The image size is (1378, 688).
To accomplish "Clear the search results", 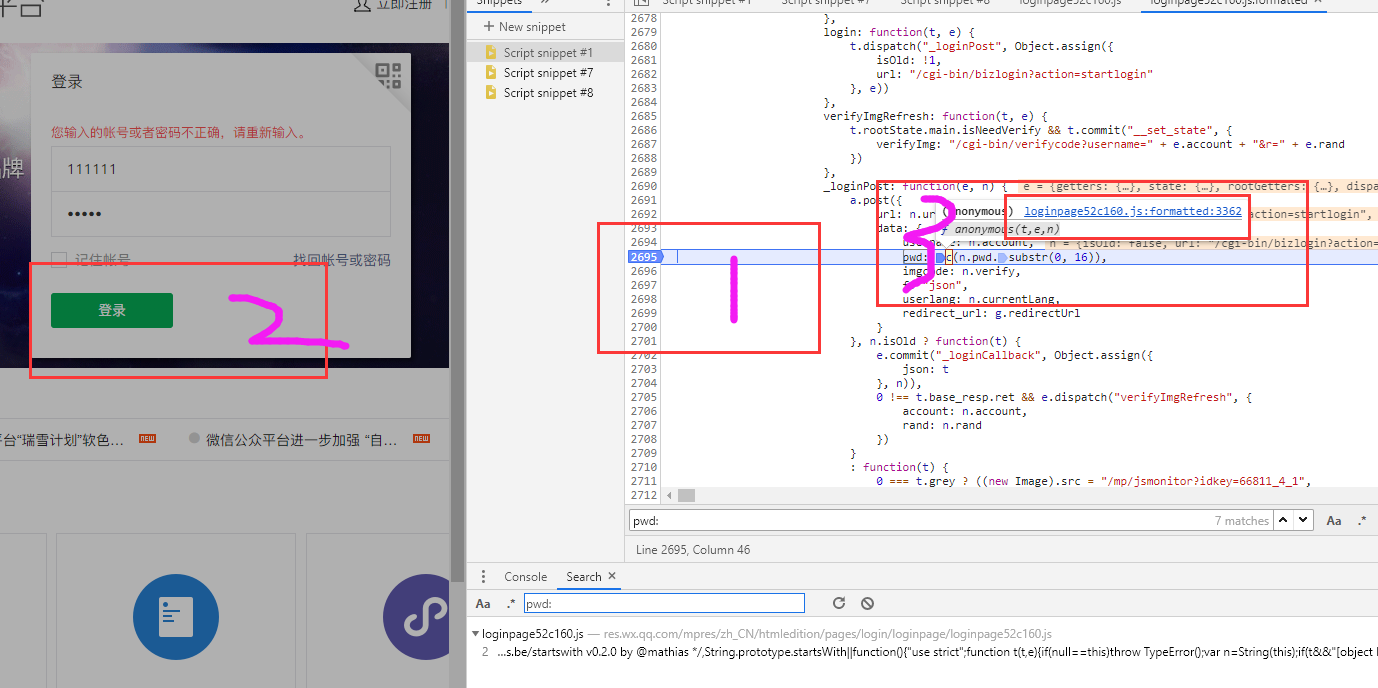I will coord(867,603).
